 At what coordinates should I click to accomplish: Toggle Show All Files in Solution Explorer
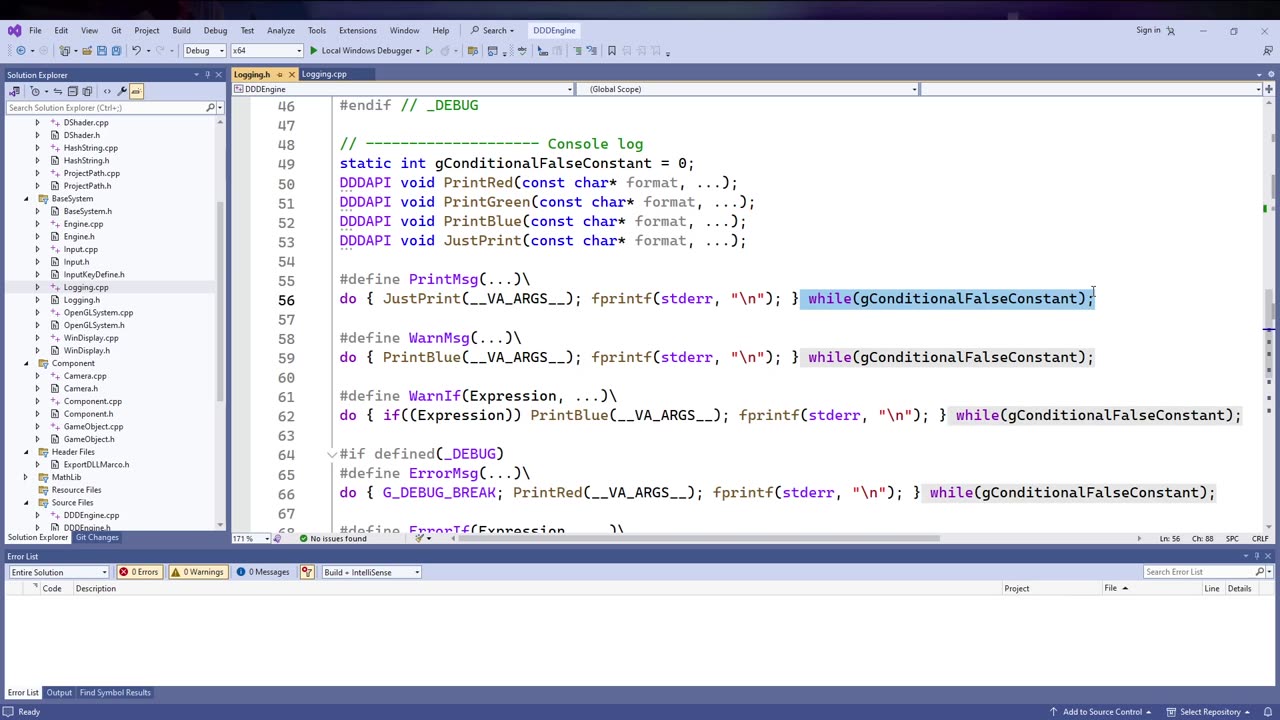click(87, 91)
